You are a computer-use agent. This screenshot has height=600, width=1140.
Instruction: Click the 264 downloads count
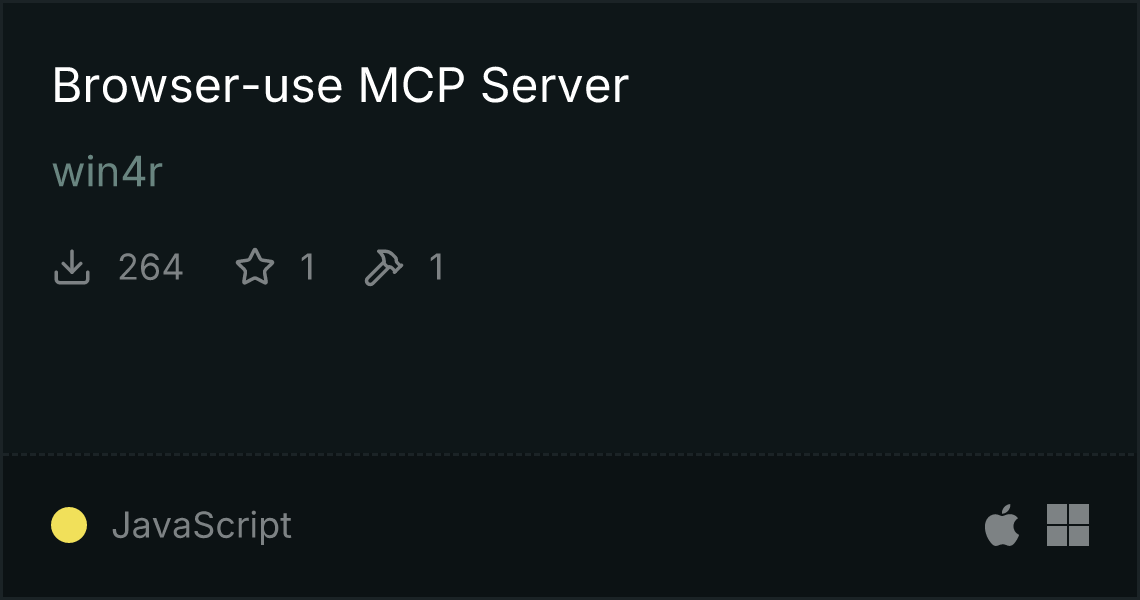coord(150,267)
